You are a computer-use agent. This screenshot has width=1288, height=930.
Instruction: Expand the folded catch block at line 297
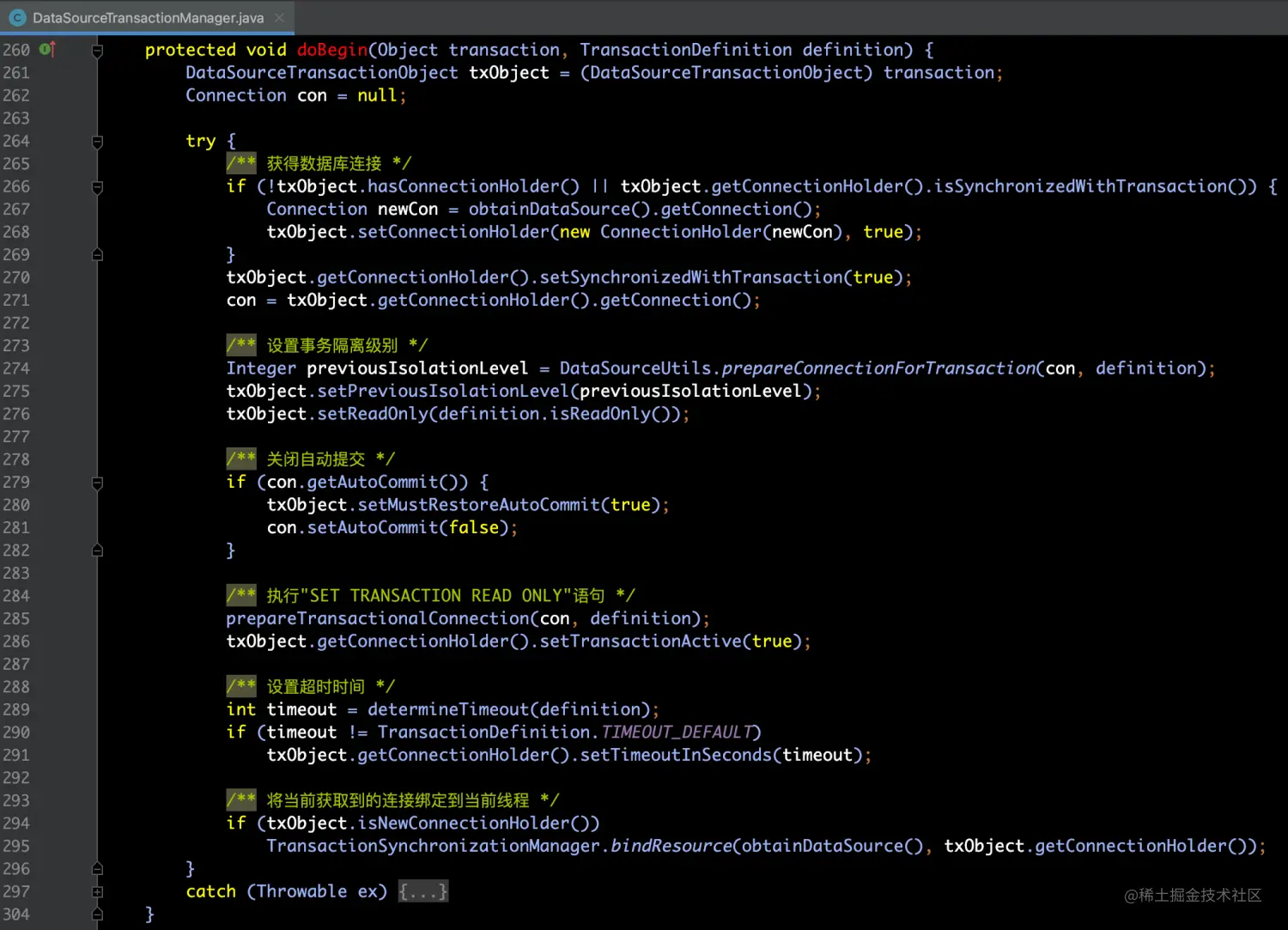(97, 892)
